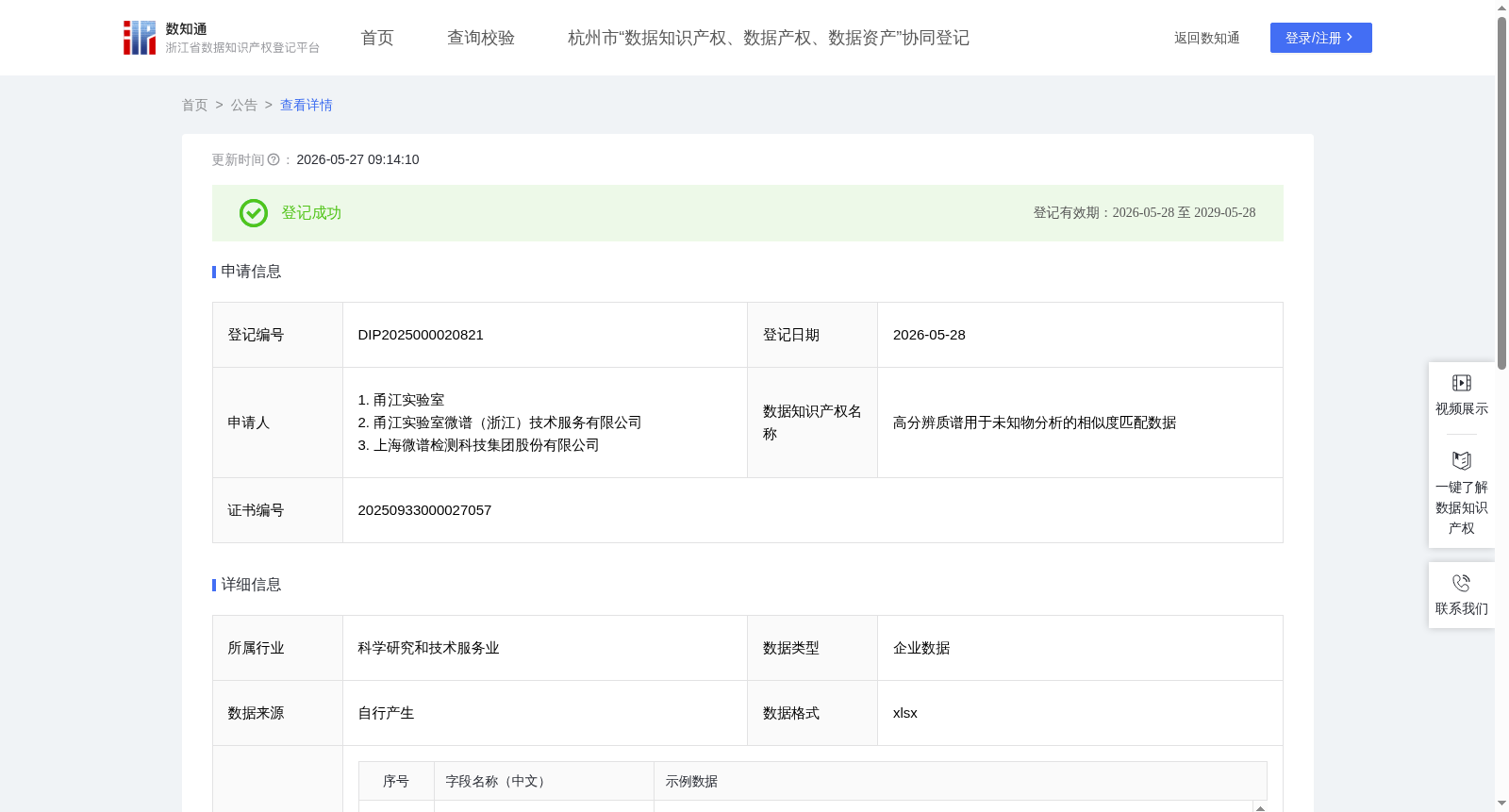Image resolution: width=1509 pixels, height=812 pixels.
Task: Open the 查询校验 menu item
Action: 481,38
